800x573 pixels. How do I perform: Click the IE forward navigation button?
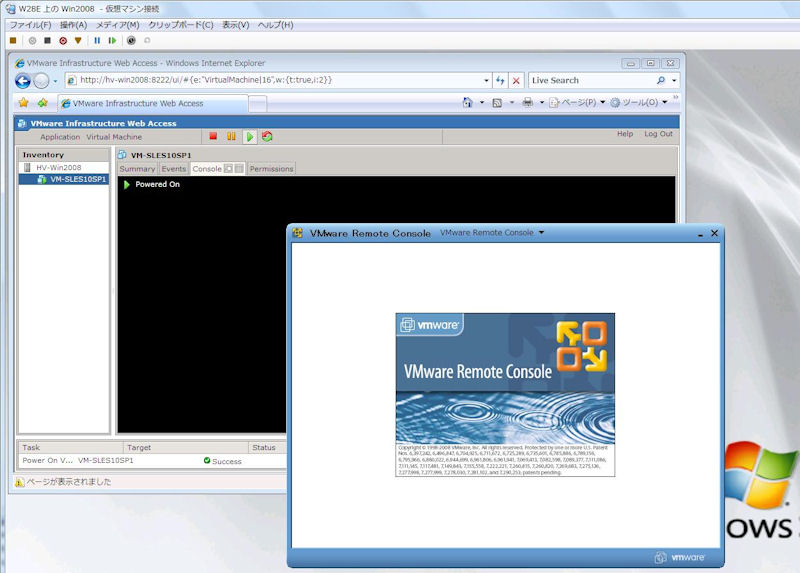pyautogui.click(x=41, y=81)
